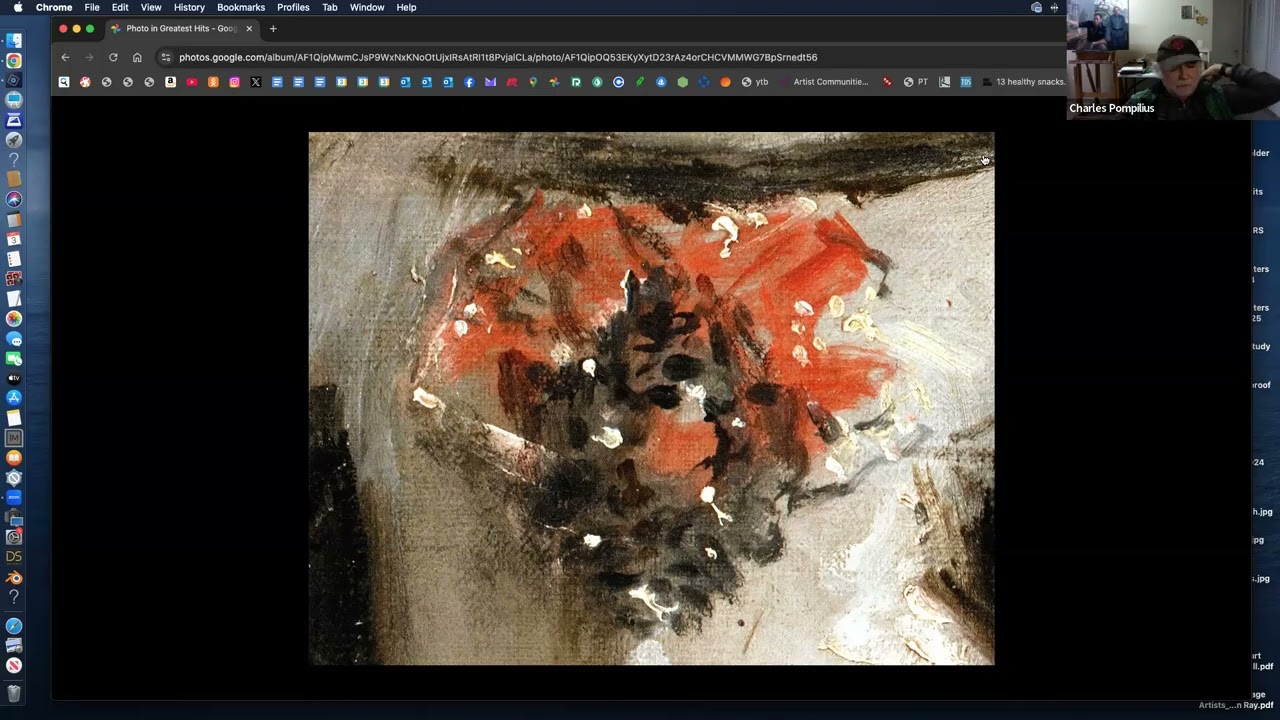Open Blender from the Dock
The height and width of the screenshot is (720, 1280).
14,577
